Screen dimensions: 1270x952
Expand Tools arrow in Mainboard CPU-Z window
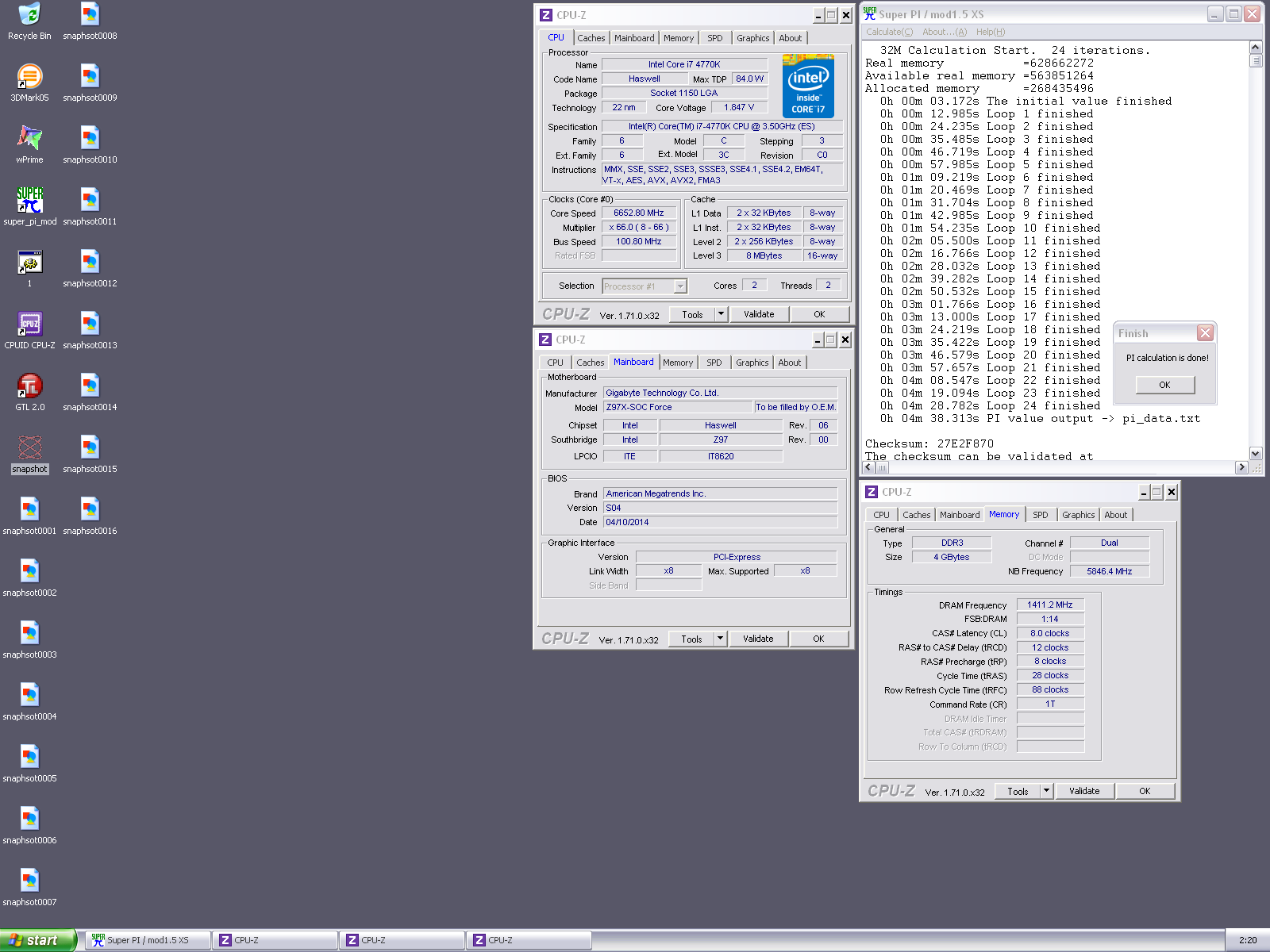[720, 639]
